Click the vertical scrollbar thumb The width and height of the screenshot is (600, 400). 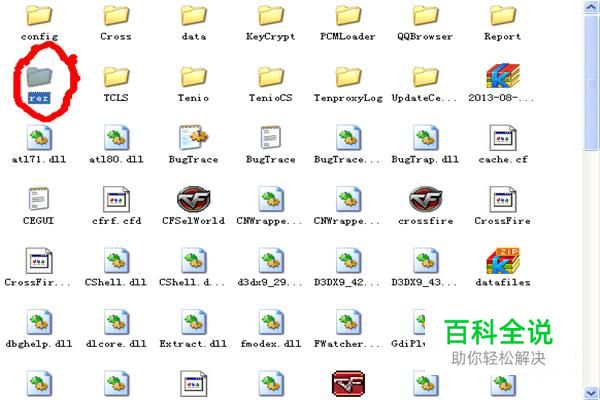592,82
